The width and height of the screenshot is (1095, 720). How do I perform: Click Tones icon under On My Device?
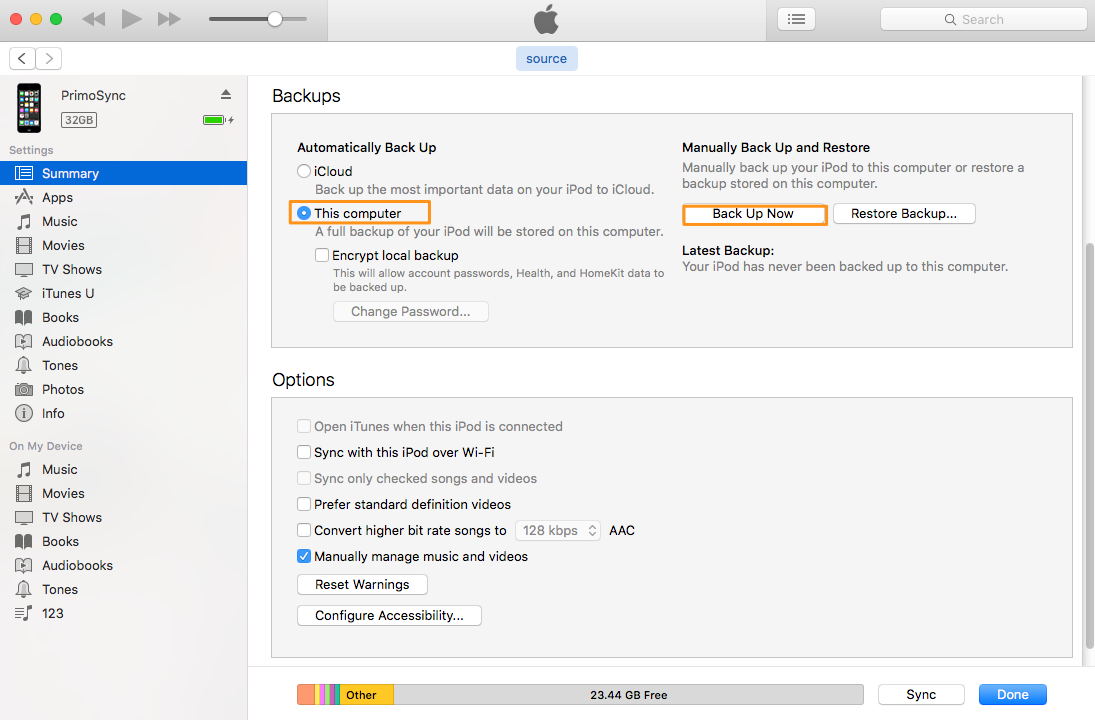coord(24,589)
